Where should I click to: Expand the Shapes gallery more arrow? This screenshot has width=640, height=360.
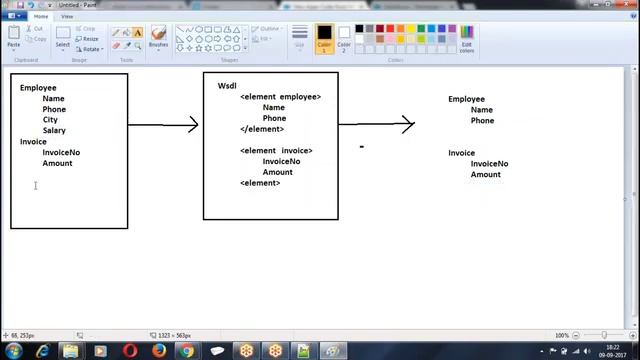click(245, 48)
